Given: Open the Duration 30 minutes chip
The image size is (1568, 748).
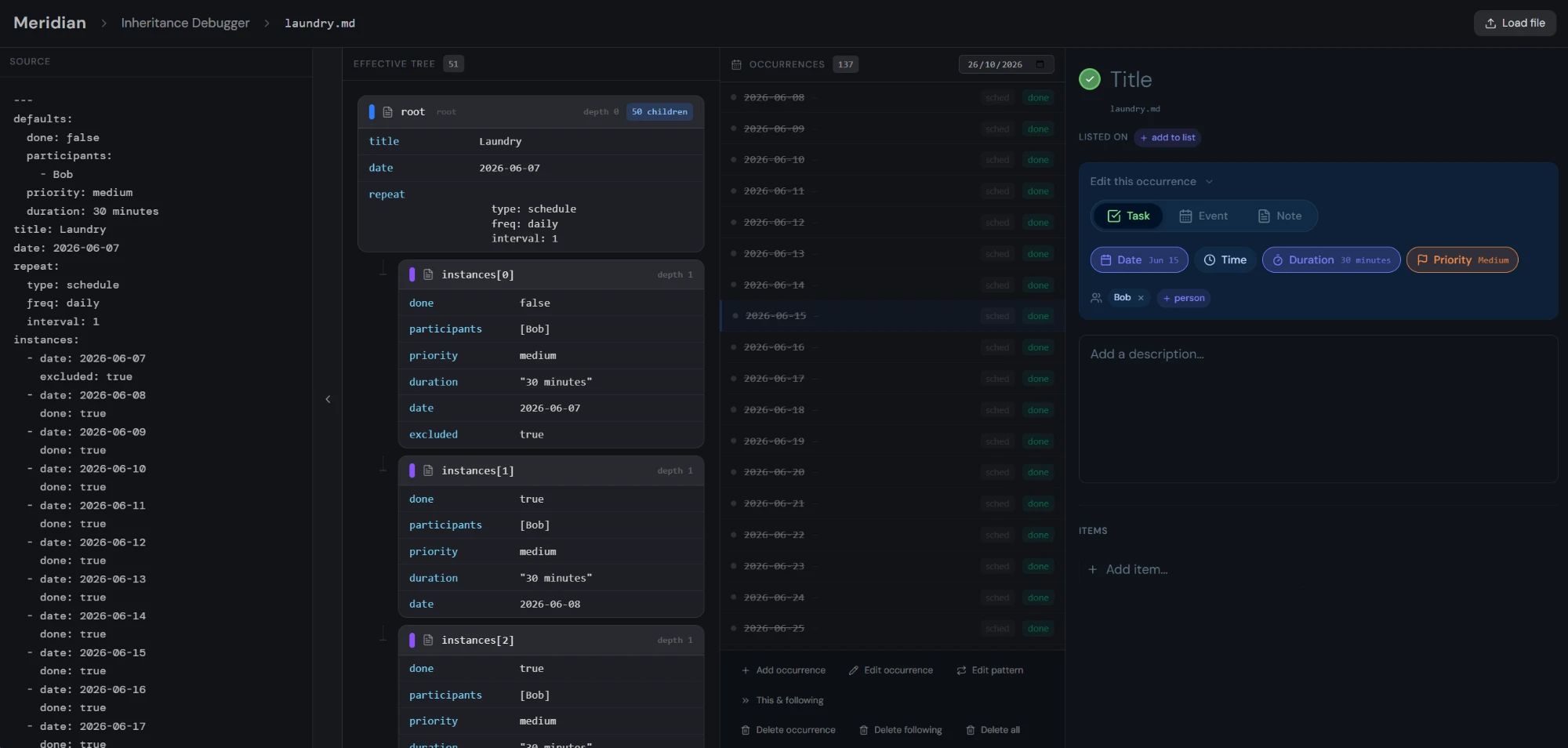Looking at the screenshot, I should pyautogui.click(x=1331, y=260).
